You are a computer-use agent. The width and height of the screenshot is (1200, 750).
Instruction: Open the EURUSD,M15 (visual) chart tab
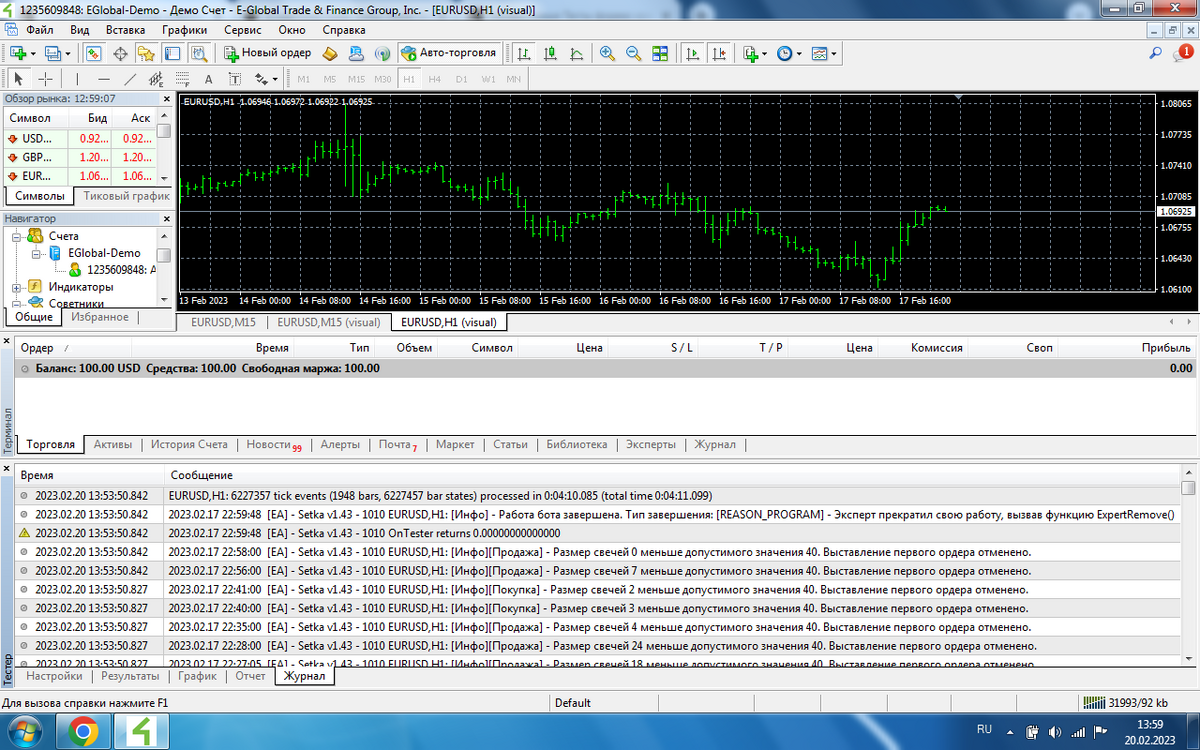(x=329, y=322)
